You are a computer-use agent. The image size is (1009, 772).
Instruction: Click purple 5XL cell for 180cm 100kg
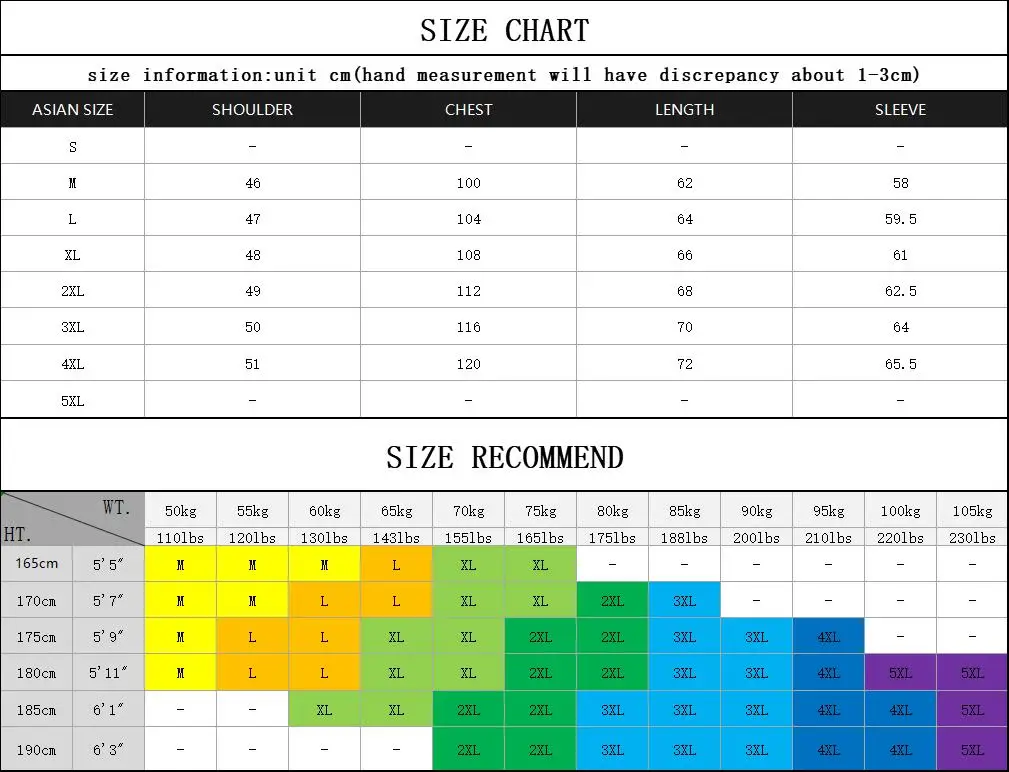(x=900, y=673)
